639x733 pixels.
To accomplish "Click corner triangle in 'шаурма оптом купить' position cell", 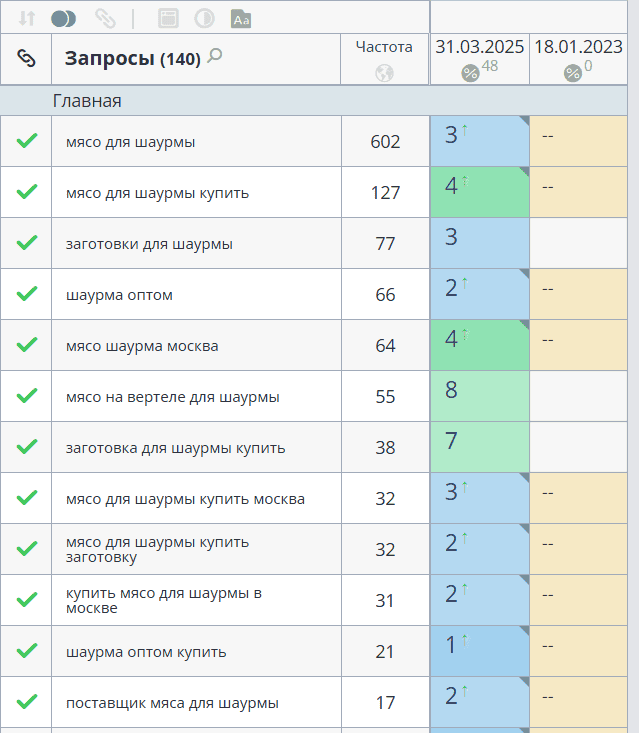I will click(x=523, y=631).
